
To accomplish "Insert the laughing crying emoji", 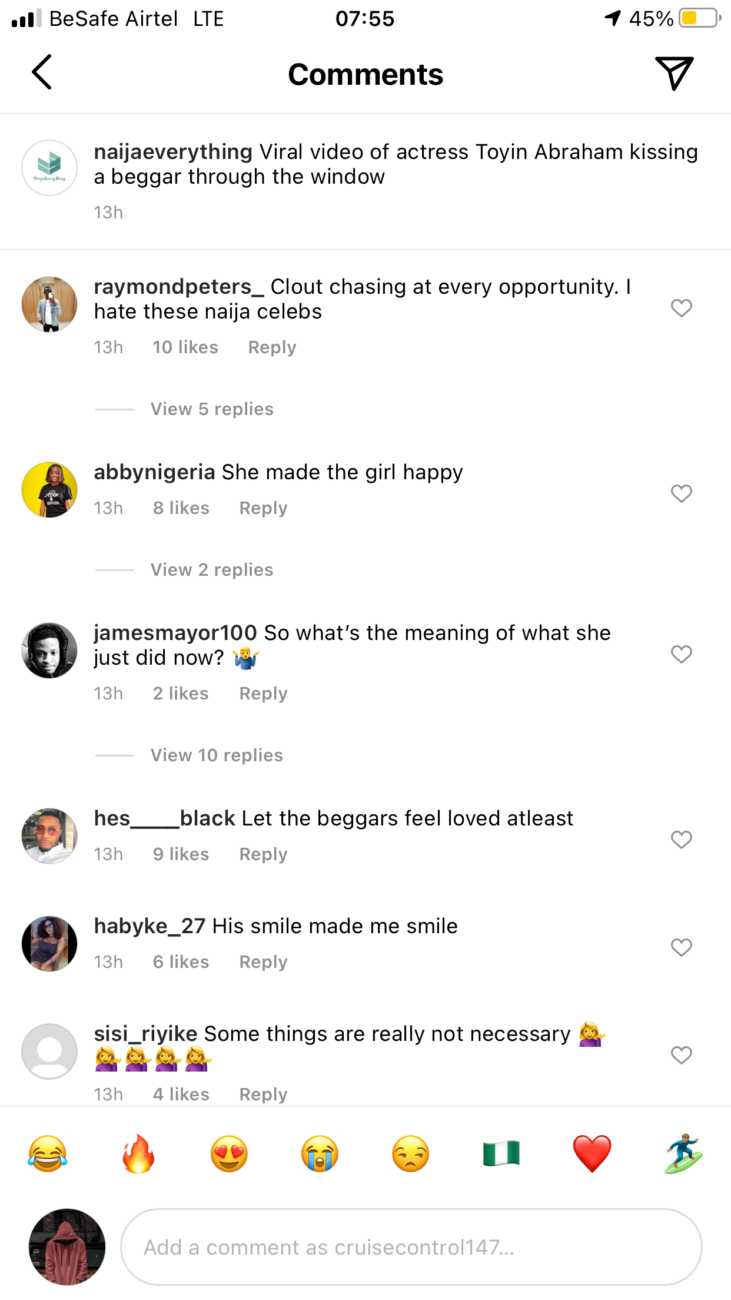I will tap(47, 1155).
